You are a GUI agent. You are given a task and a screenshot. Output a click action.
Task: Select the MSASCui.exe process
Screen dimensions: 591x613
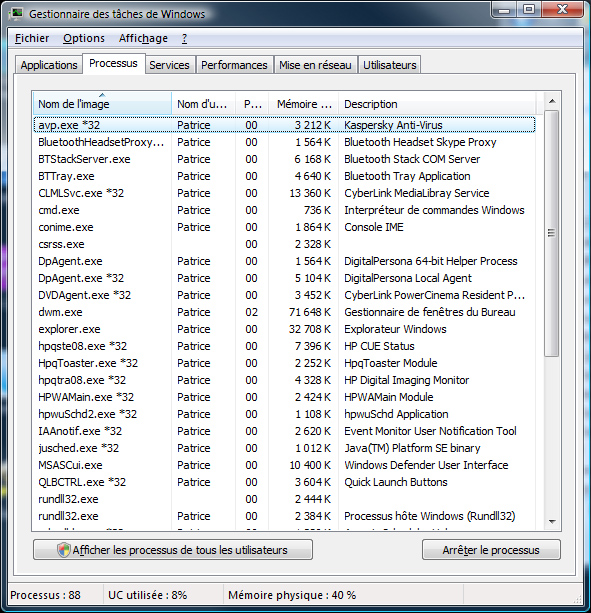284,465
